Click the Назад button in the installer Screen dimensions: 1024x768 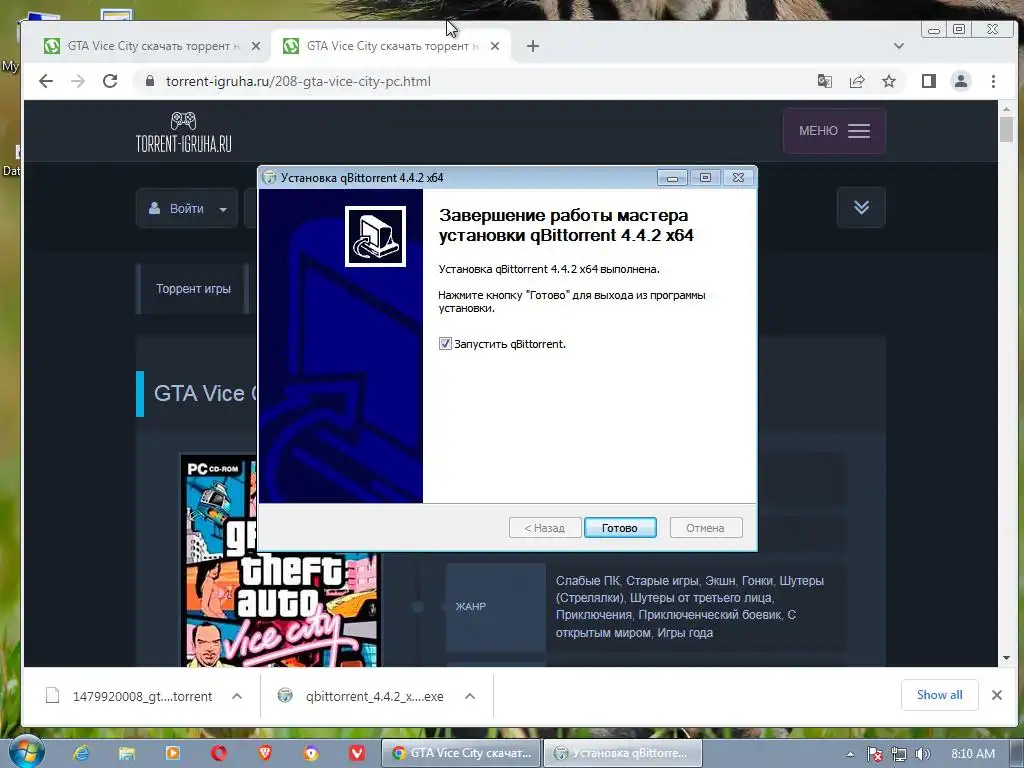(x=545, y=528)
